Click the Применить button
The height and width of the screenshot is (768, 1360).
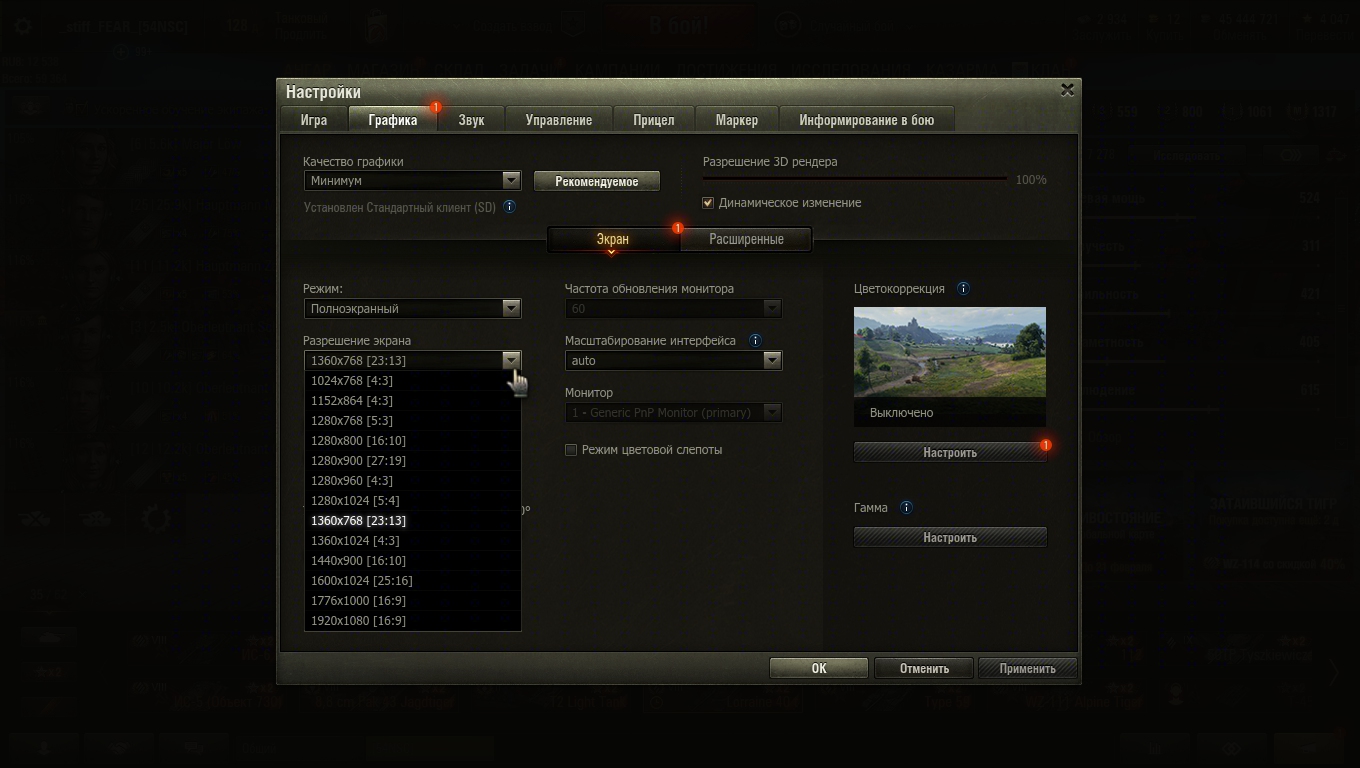(1027, 669)
